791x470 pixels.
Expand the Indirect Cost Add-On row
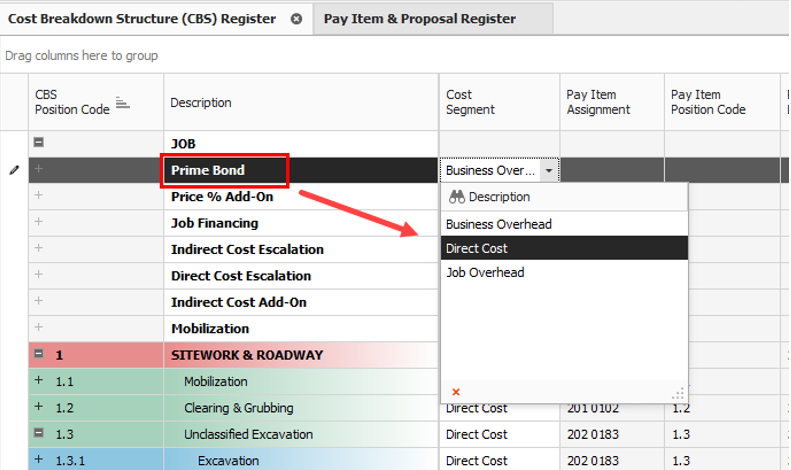tap(38, 301)
